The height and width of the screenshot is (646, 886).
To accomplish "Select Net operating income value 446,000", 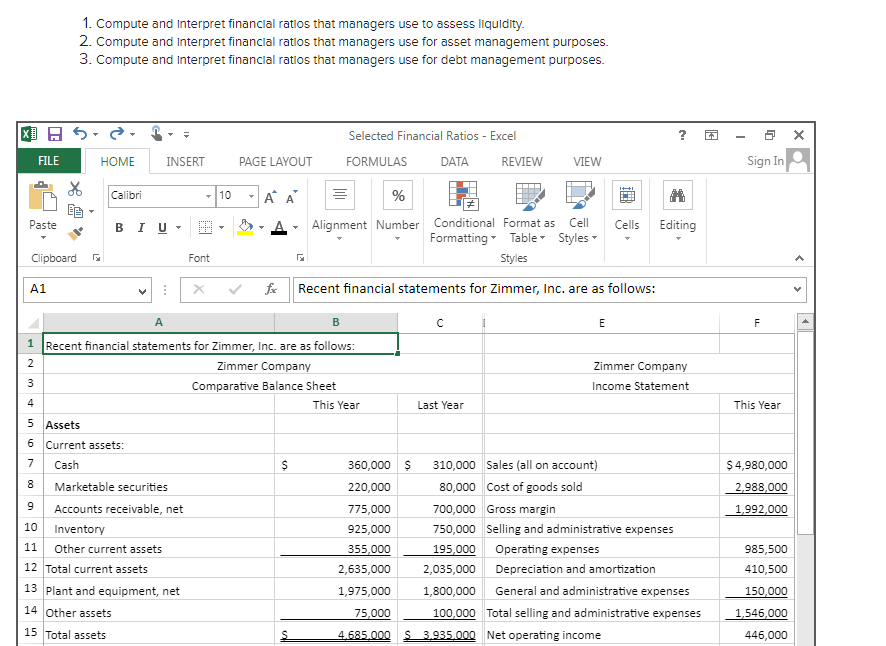I will (x=757, y=634).
